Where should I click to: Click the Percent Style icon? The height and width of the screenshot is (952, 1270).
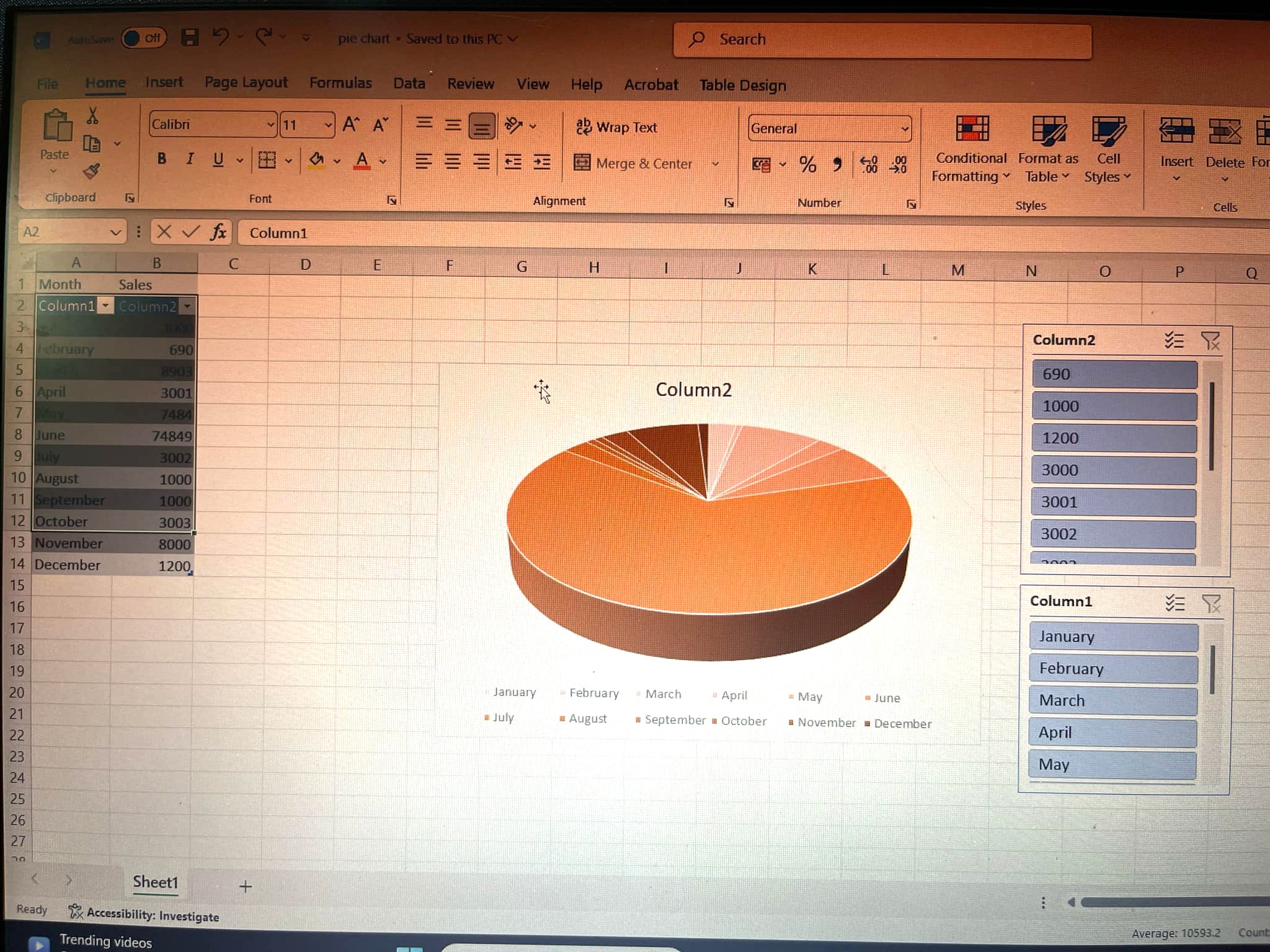click(x=807, y=164)
